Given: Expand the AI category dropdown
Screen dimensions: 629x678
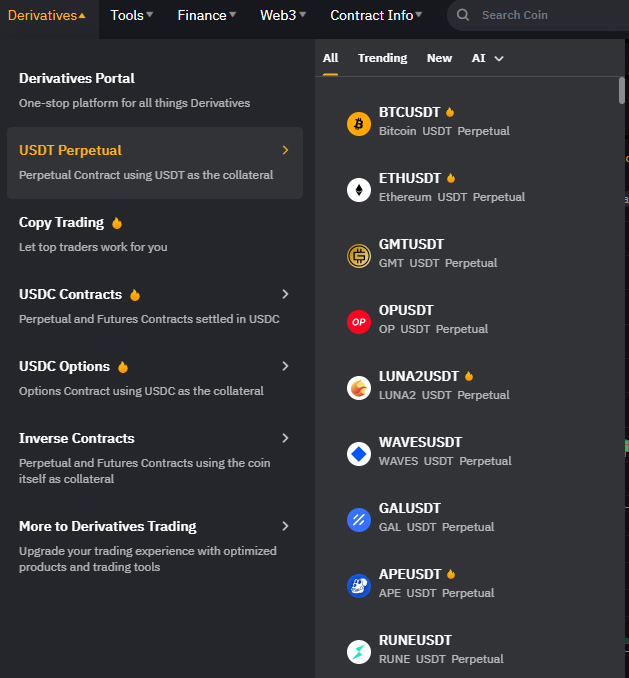Looking at the screenshot, I should pos(488,58).
